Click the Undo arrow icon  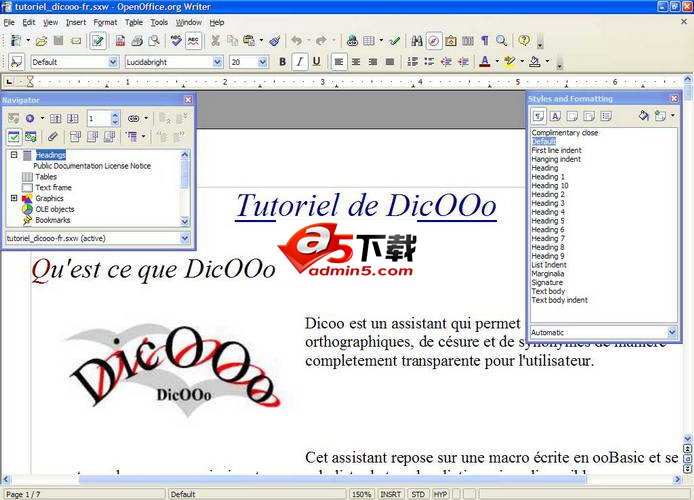point(297,41)
